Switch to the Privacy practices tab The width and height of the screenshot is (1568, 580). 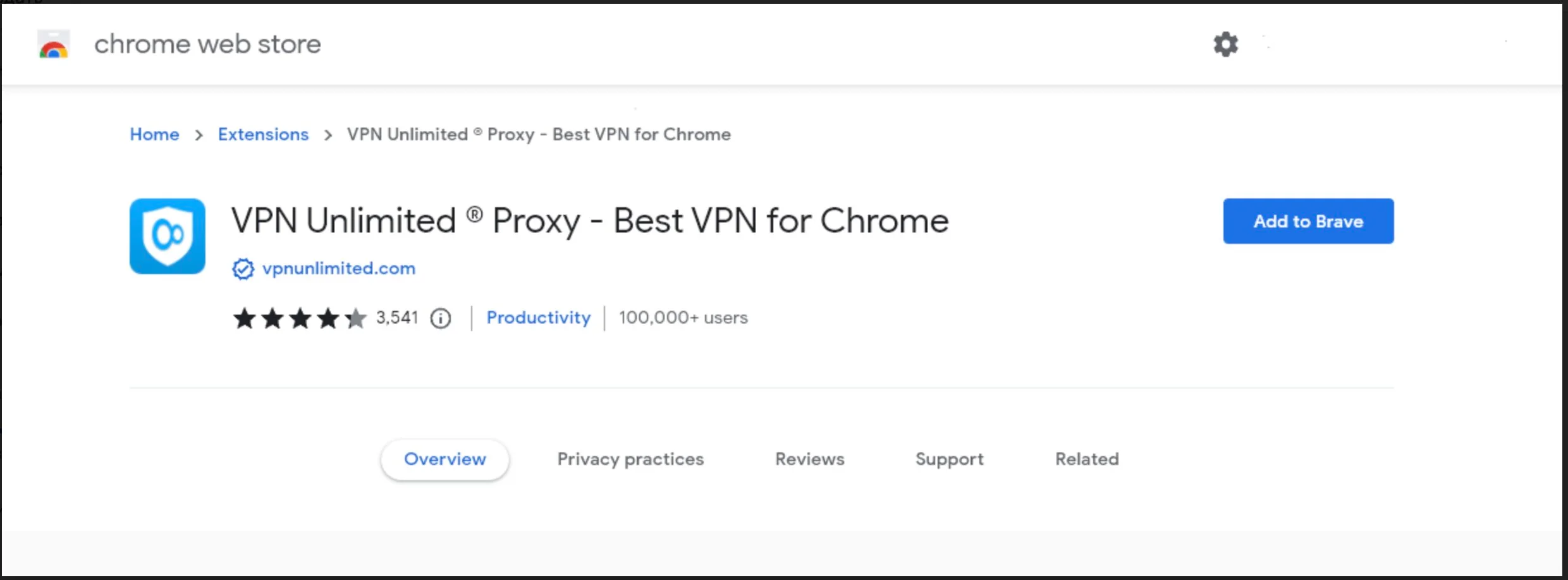tap(630, 459)
